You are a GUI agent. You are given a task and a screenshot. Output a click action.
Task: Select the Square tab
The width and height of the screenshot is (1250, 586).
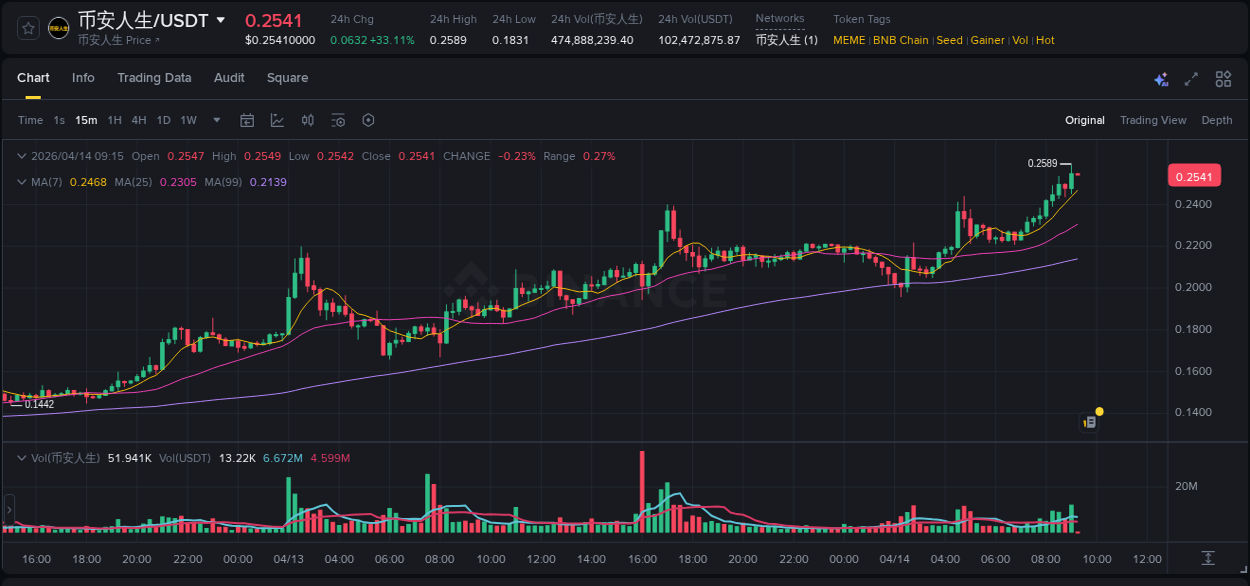click(287, 78)
